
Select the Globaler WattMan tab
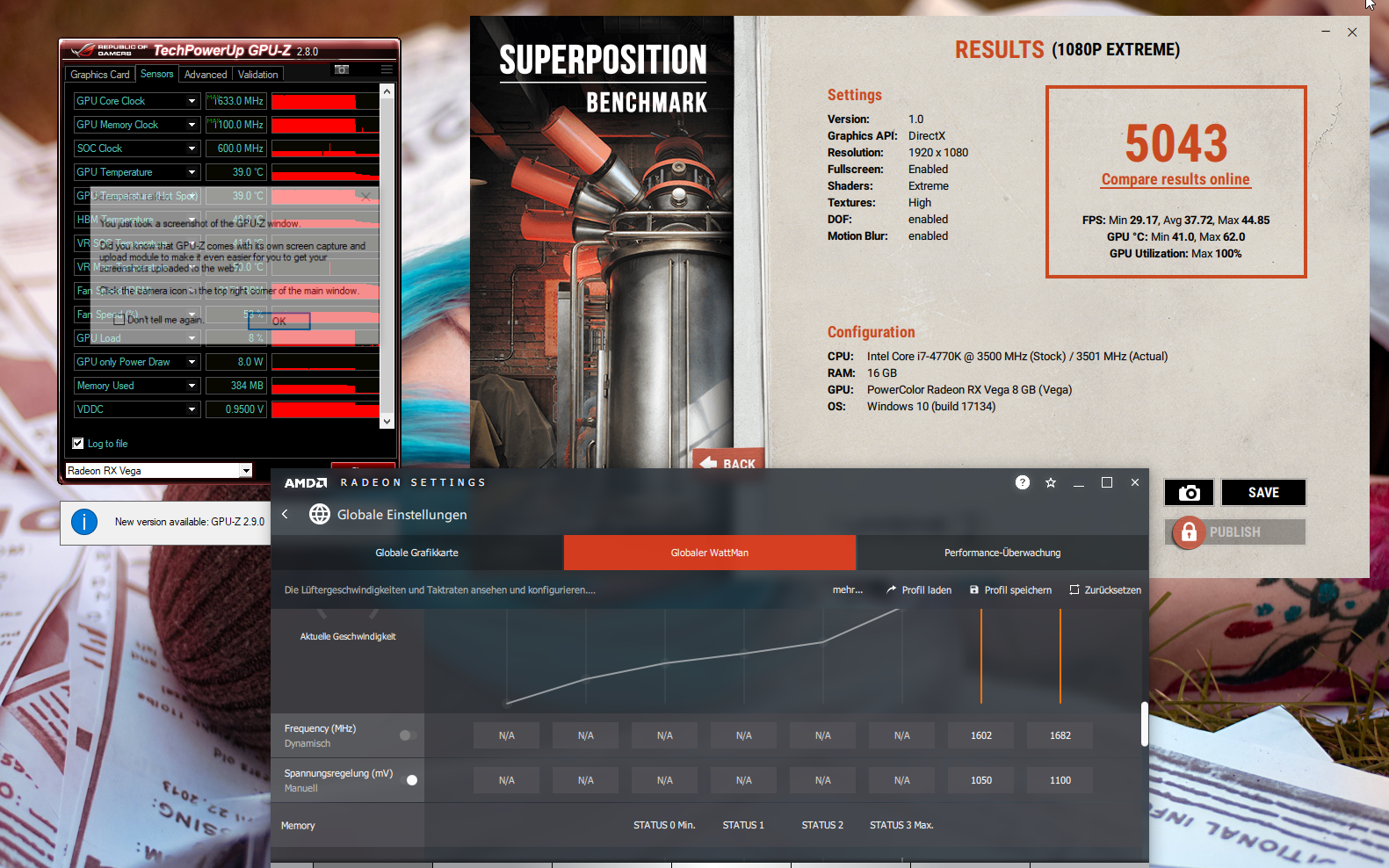coord(710,553)
